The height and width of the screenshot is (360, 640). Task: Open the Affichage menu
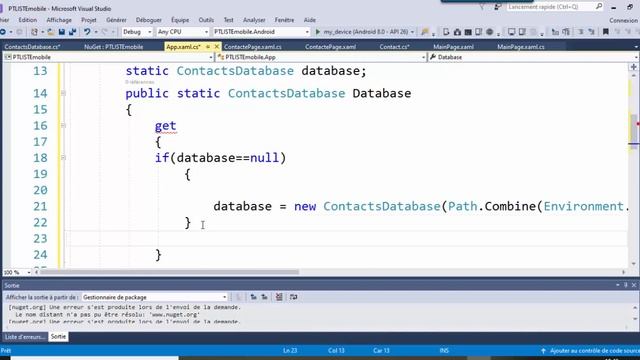pyautogui.click(x=59, y=20)
